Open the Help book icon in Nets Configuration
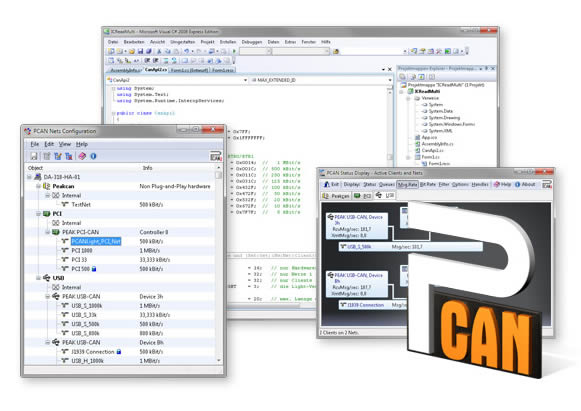Image resolution: width=581 pixels, height=411 pixels. 82,156
